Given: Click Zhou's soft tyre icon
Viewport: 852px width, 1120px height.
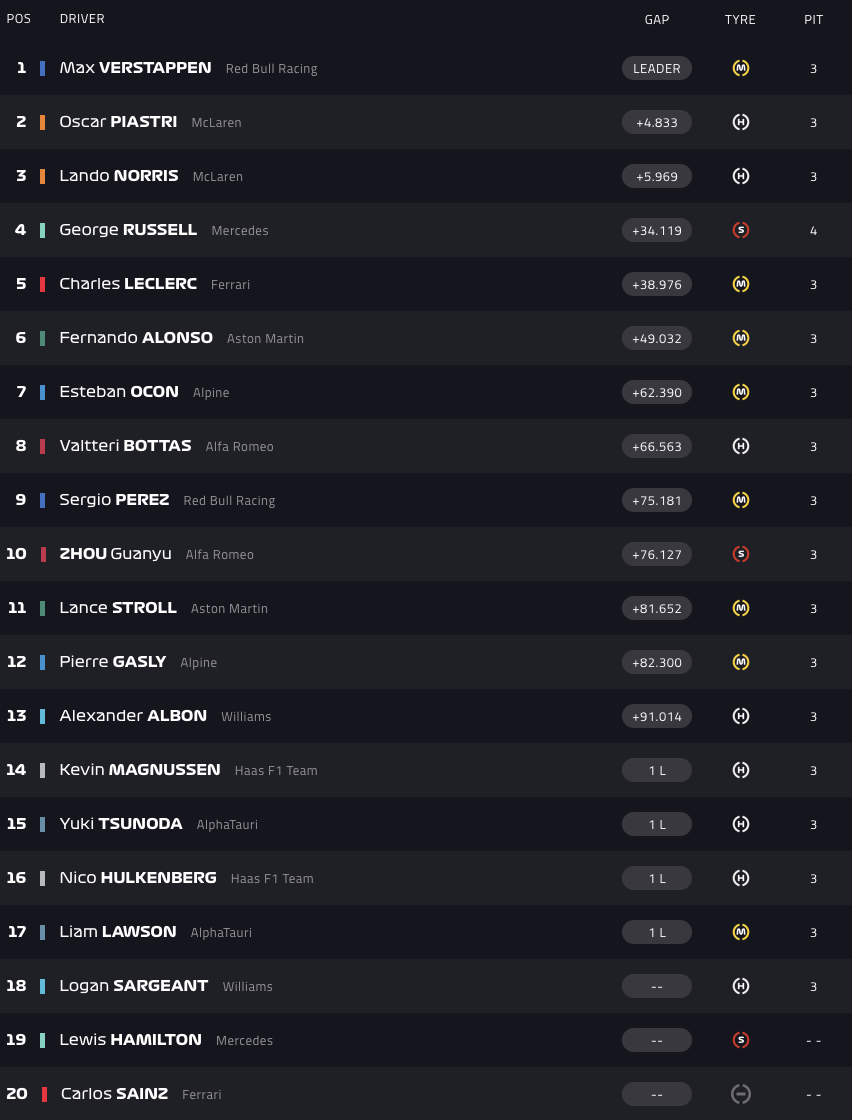Looking at the screenshot, I should pyautogui.click(x=741, y=554).
